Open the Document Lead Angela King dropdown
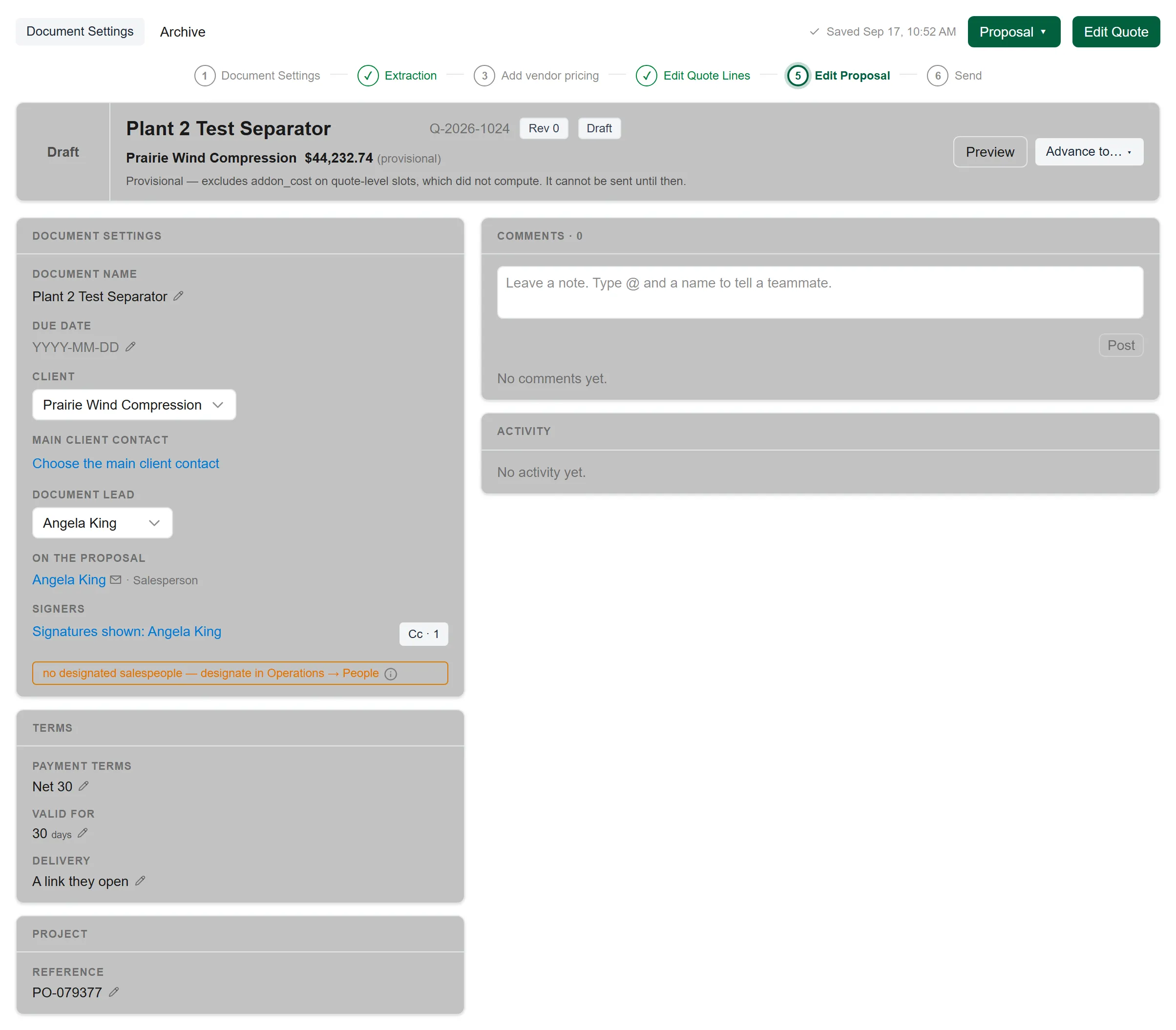Screen dimensions: 1176x1030 click(x=103, y=522)
